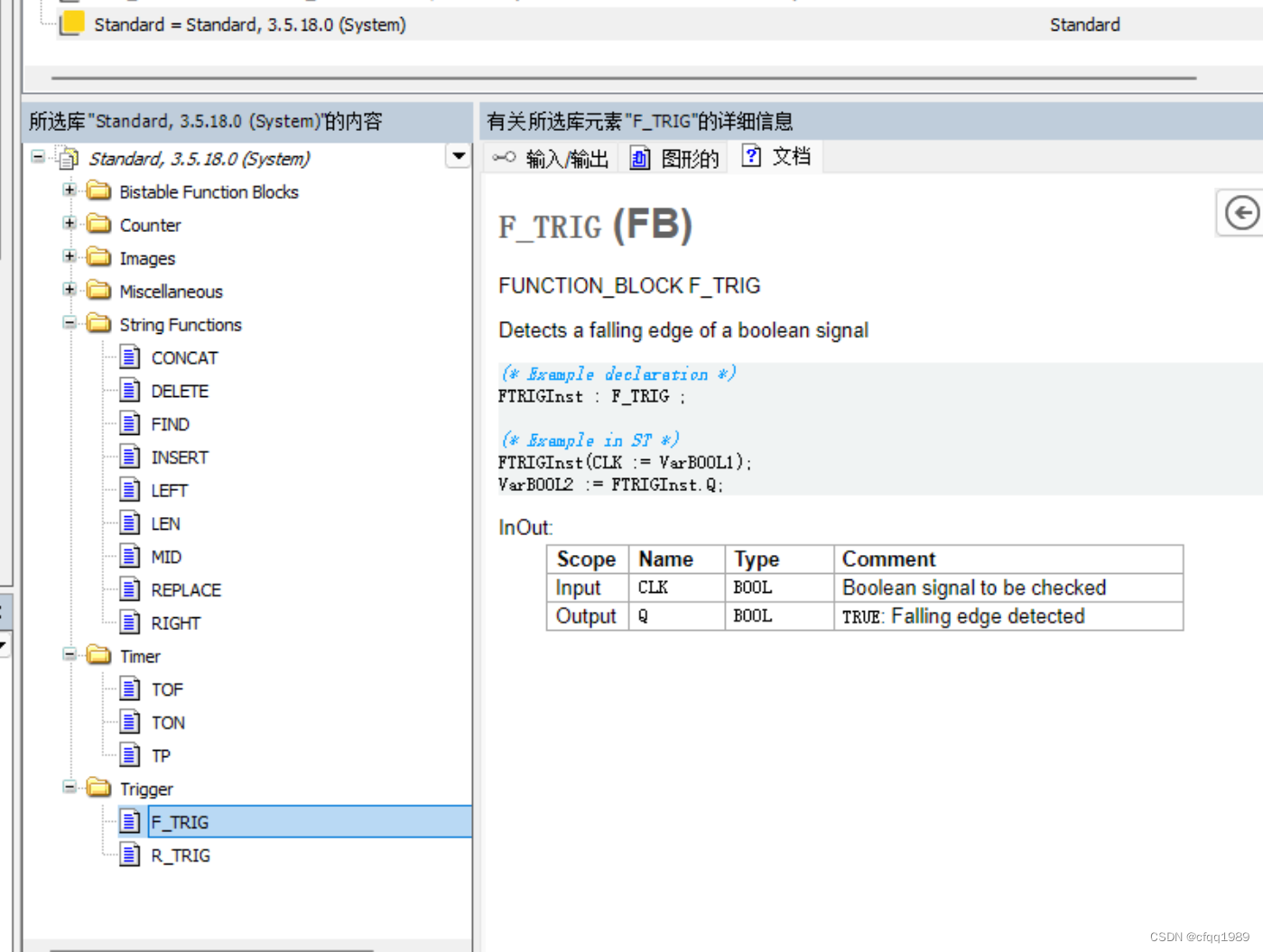1263x952 pixels.
Task: Click the TP document icon
Action: point(130,755)
